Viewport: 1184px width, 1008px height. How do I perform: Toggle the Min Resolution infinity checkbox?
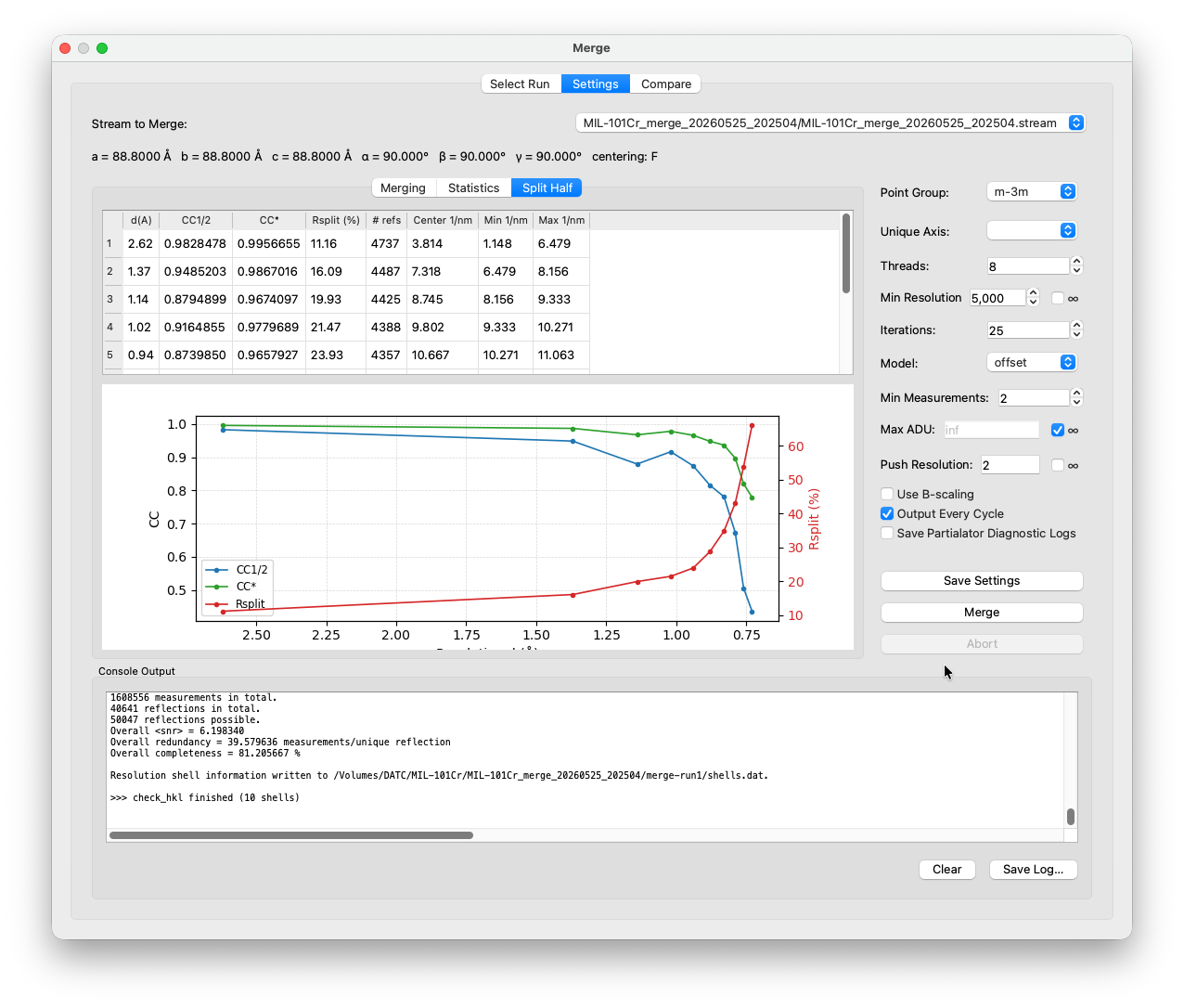tap(1058, 298)
